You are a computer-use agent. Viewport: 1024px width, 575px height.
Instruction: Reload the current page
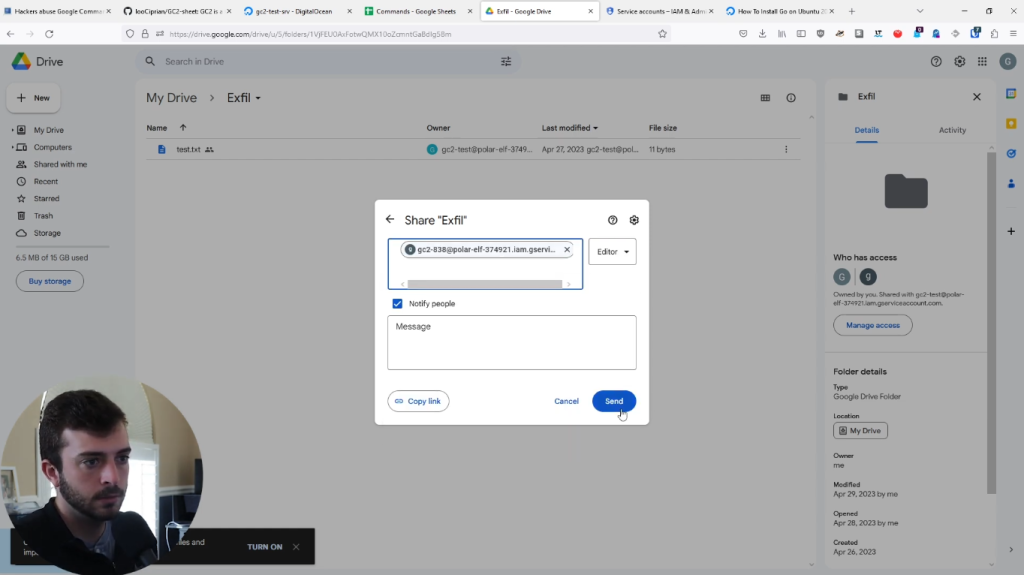tap(49, 34)
